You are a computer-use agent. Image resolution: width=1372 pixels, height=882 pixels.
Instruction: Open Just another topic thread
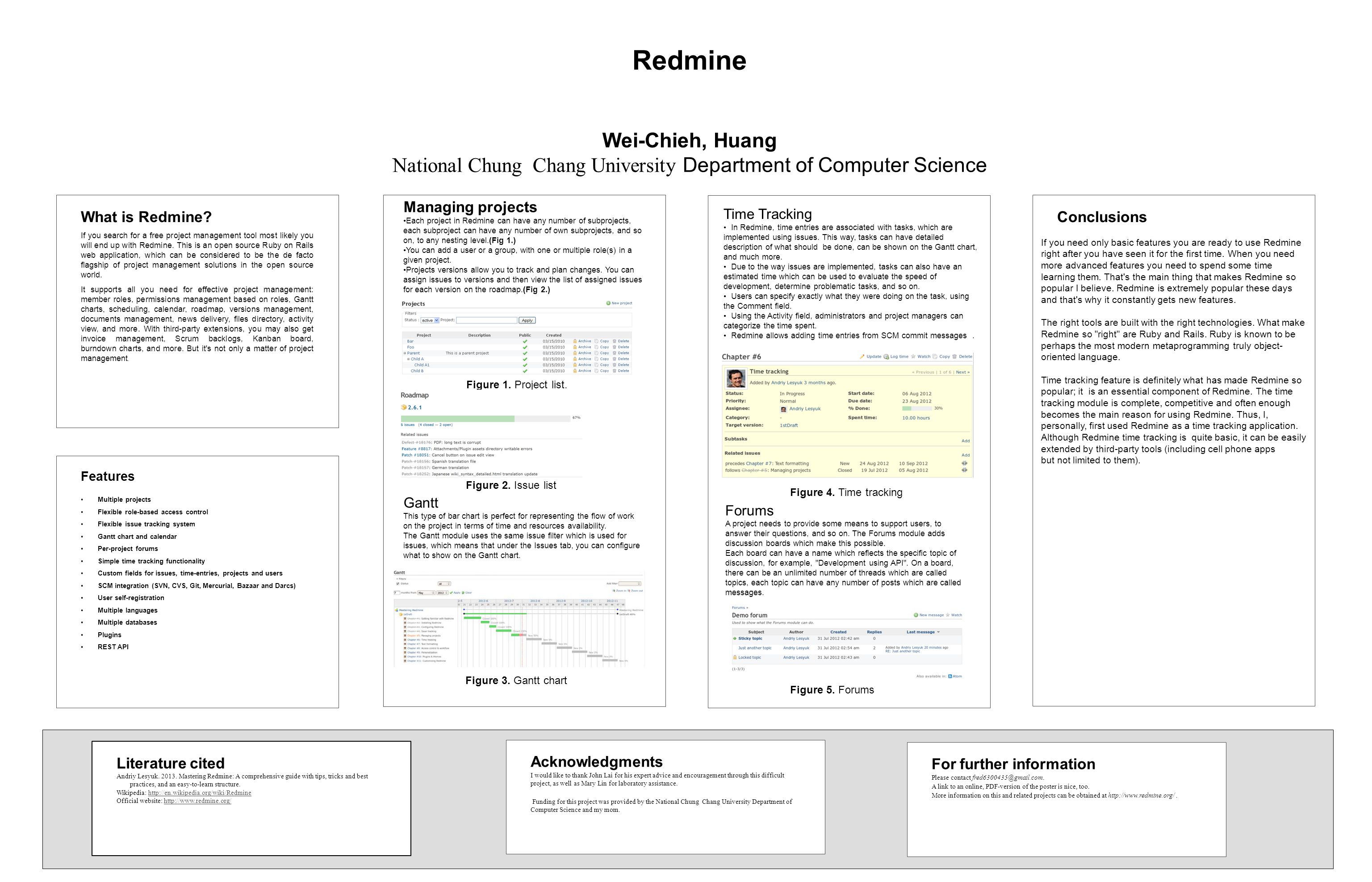click(755, 648)
